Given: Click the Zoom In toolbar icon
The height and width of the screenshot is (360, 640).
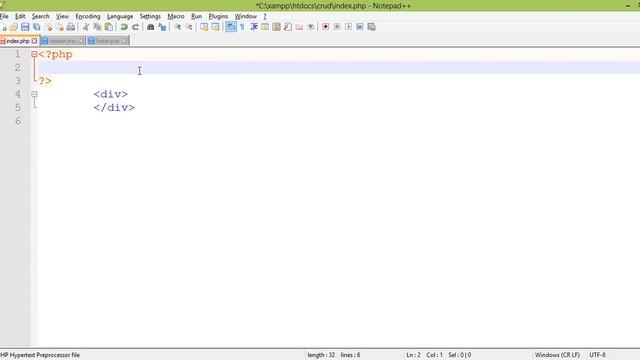Looking at the screenshot, I should click(178, 27).
